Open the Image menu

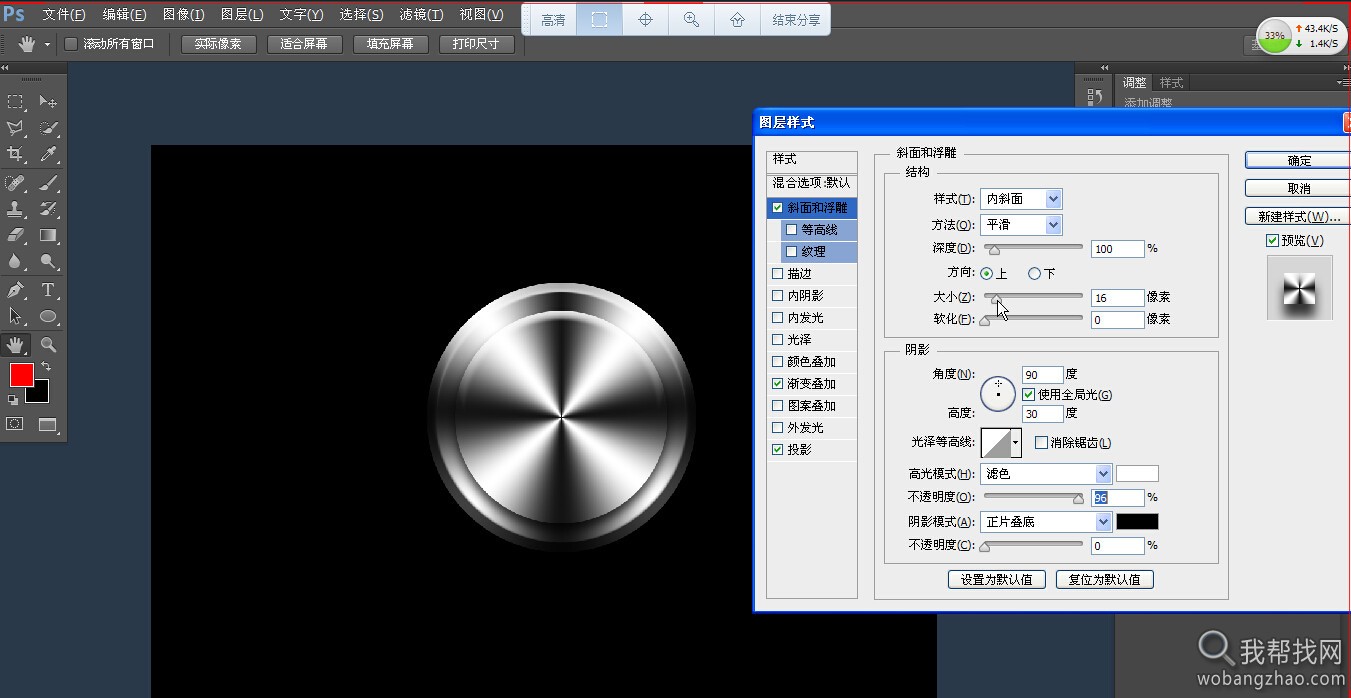click(x=183, y=15)
